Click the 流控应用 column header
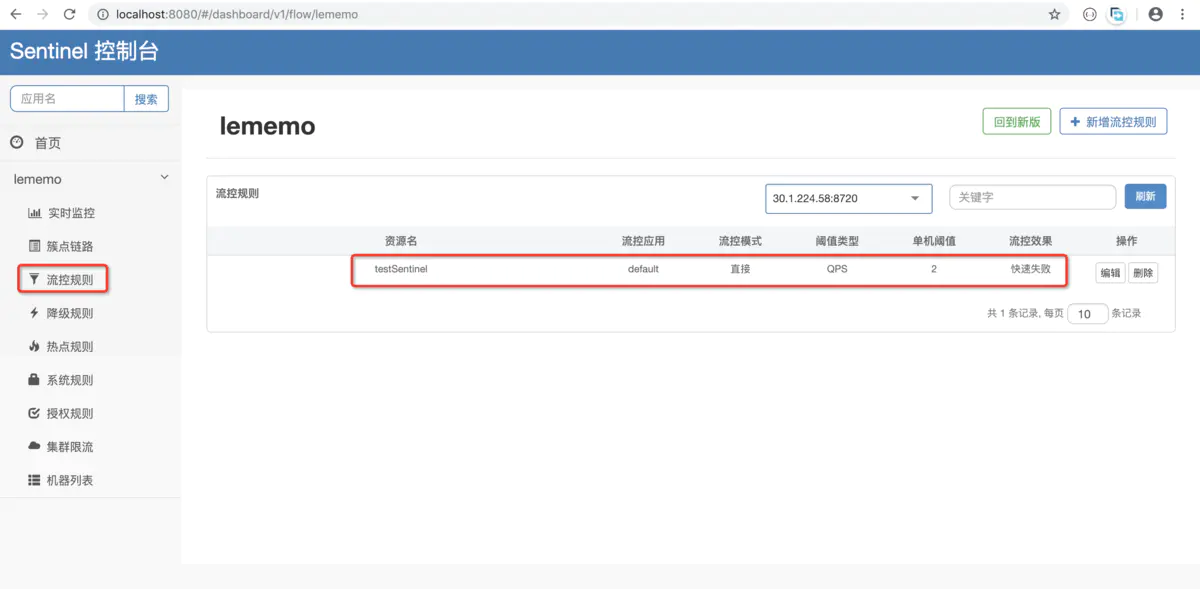The image size is (1200, 589). click(x=643, y=241)
